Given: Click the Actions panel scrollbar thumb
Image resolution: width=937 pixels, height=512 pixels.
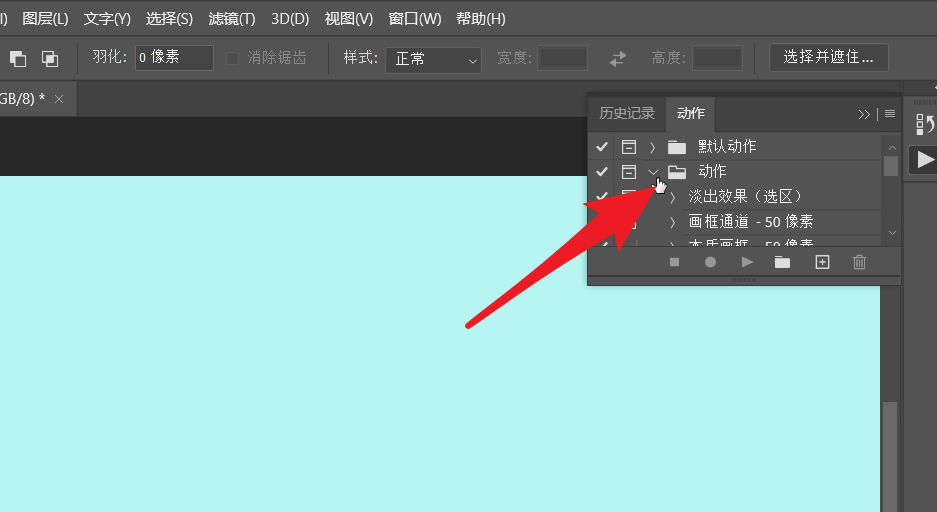Looking at the screenshot, I should 891,166.
